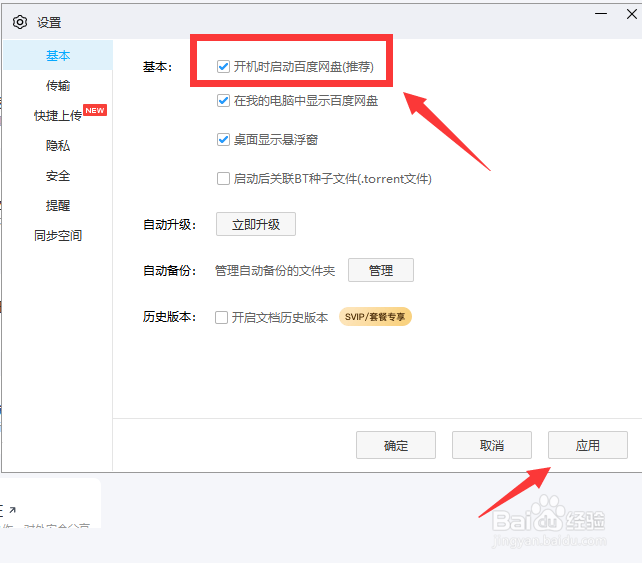Click the 自动升级 label
Viewport: 642px width, 563px height.
click(170, 225)
